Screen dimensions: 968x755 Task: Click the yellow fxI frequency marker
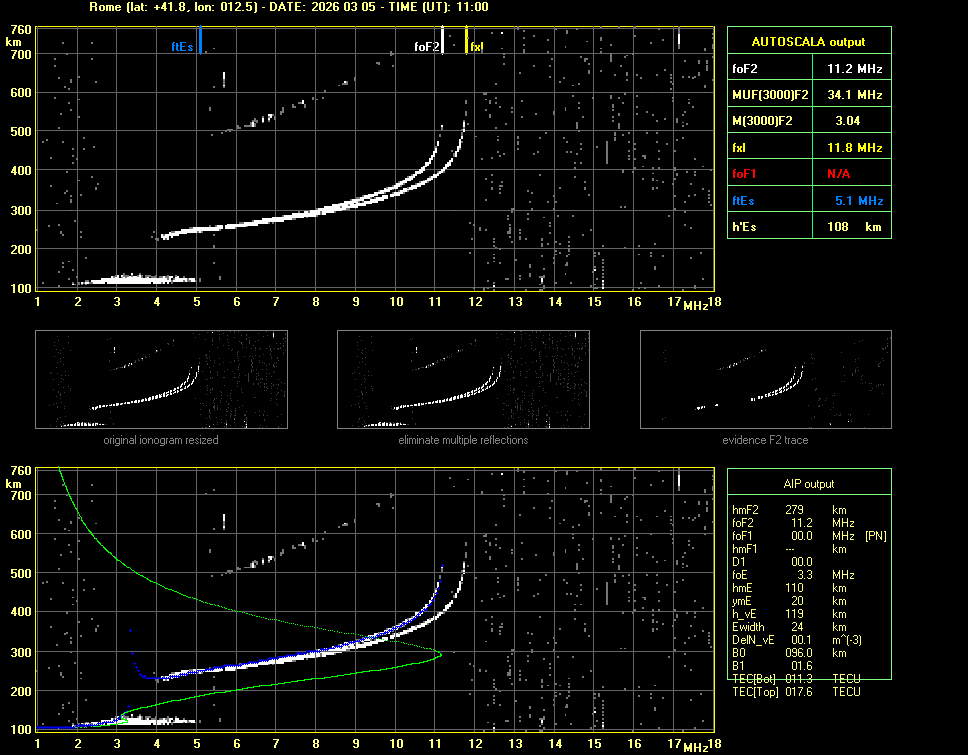[466, 40]
